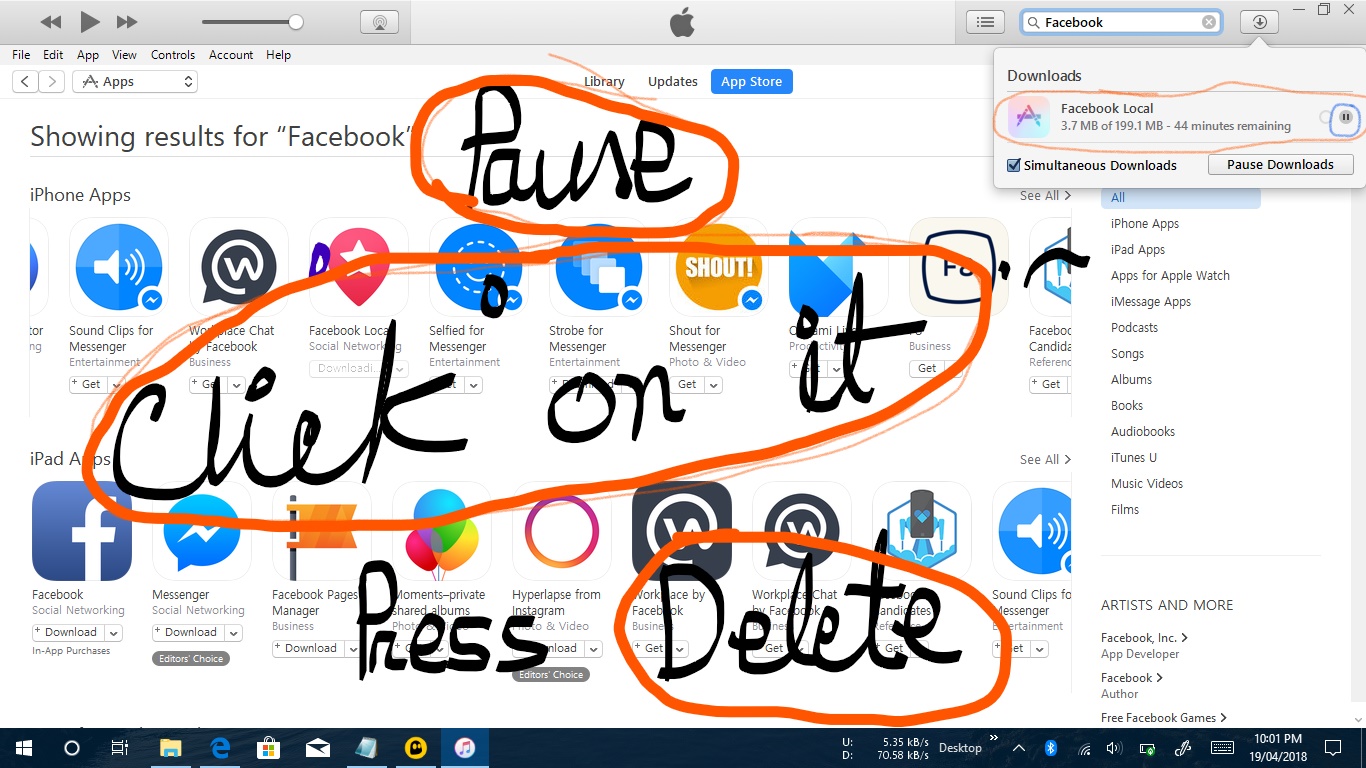Open the App menu
The height and width of the screenshot is (768, 1366).
(x=88, y=55)
